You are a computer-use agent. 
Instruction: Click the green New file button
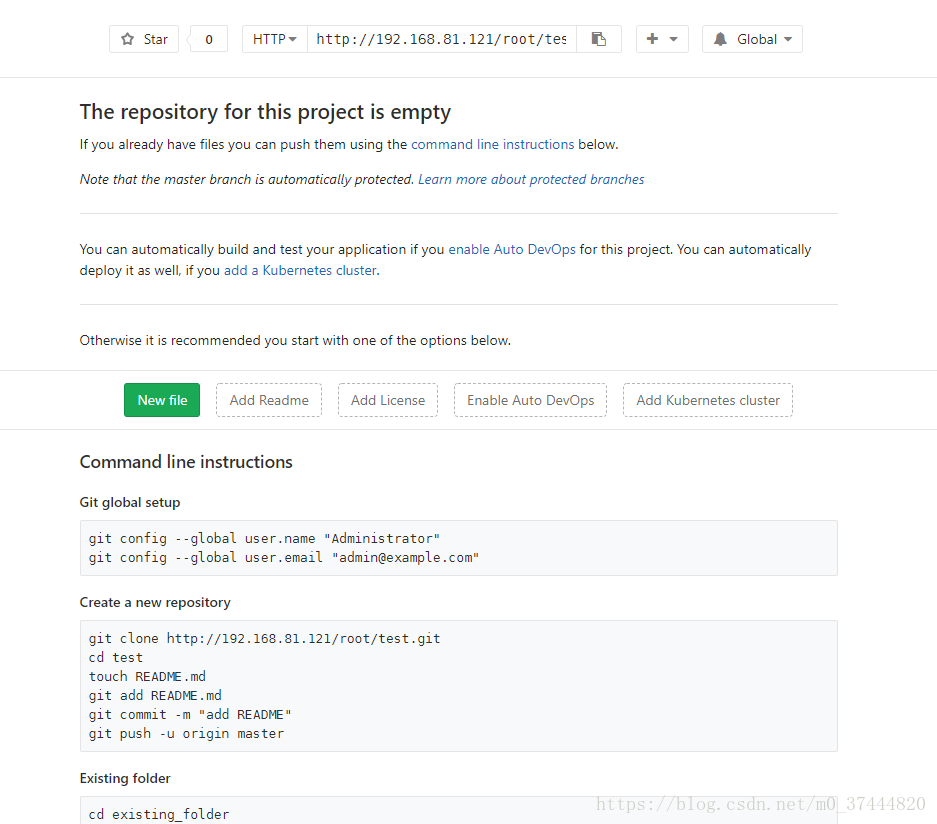pyautogui.click(x=162, y=400)
